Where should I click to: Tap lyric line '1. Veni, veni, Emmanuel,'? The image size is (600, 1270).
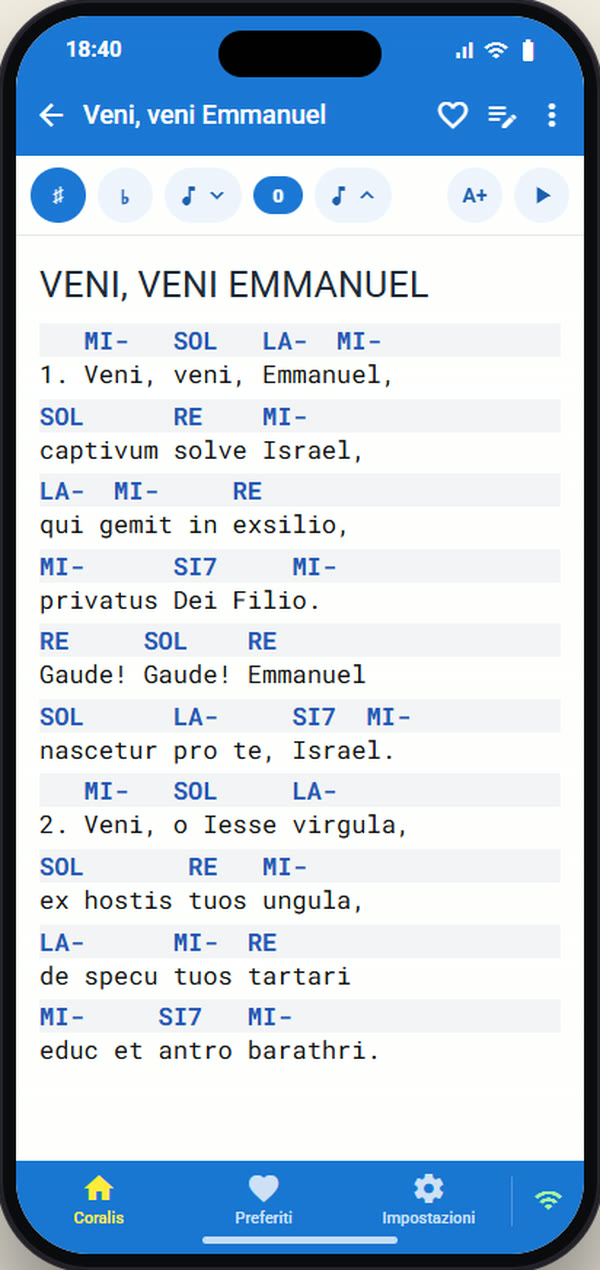pos(217,375)
